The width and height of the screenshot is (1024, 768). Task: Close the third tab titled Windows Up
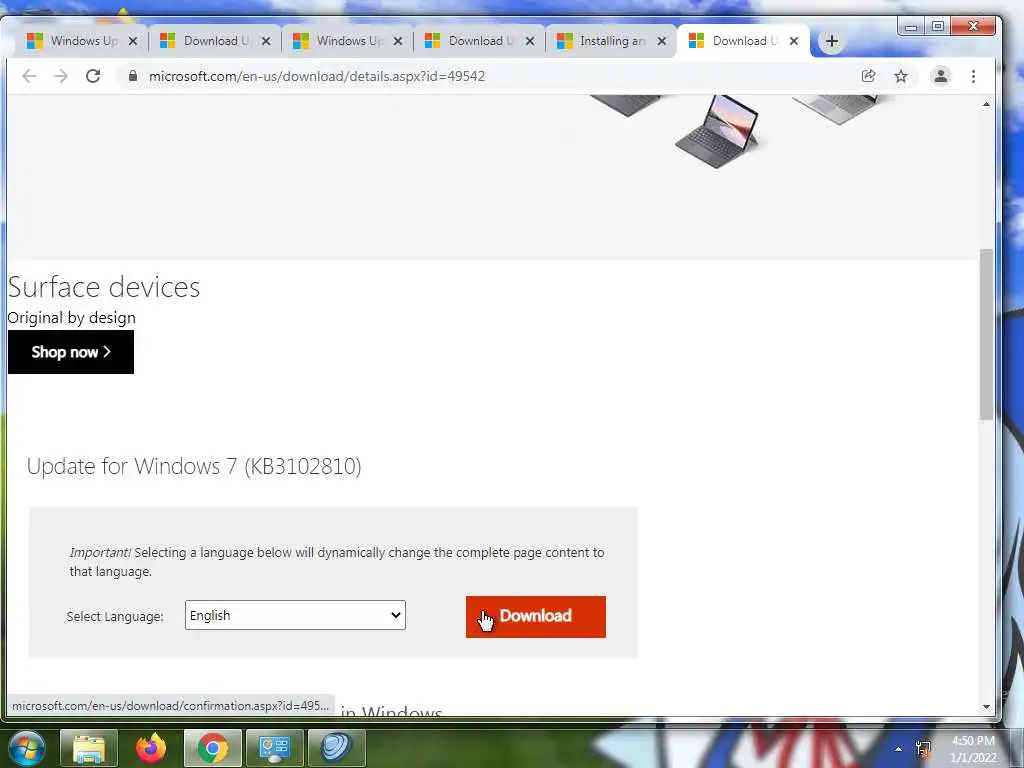[x=398, y=41]
